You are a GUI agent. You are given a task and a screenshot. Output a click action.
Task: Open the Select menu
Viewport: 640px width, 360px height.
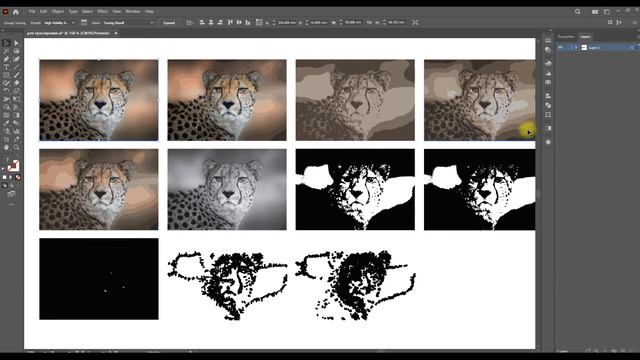(x=87, y=11)
